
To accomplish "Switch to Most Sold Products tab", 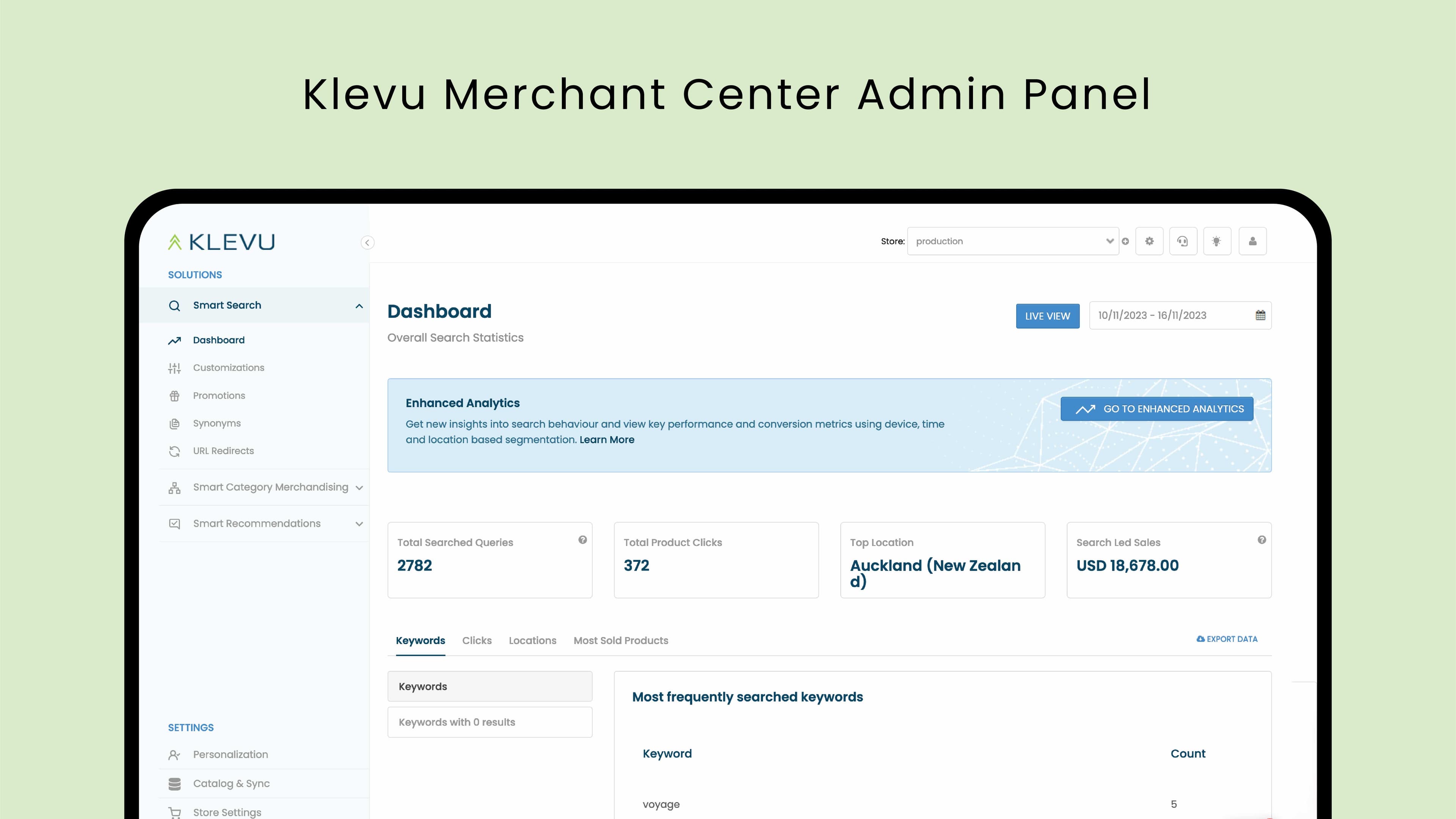I will coord(620,640).
